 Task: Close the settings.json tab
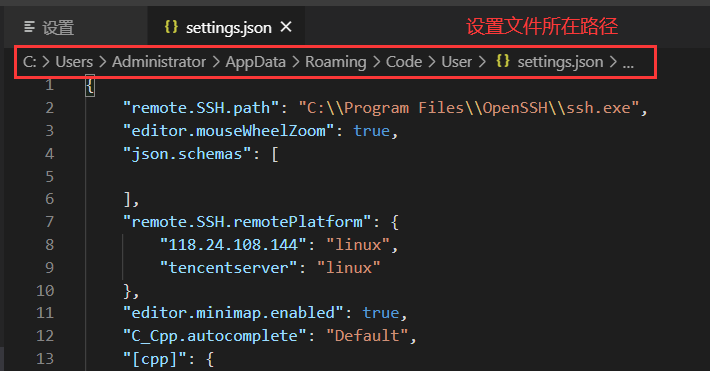[x=286, y=27]
